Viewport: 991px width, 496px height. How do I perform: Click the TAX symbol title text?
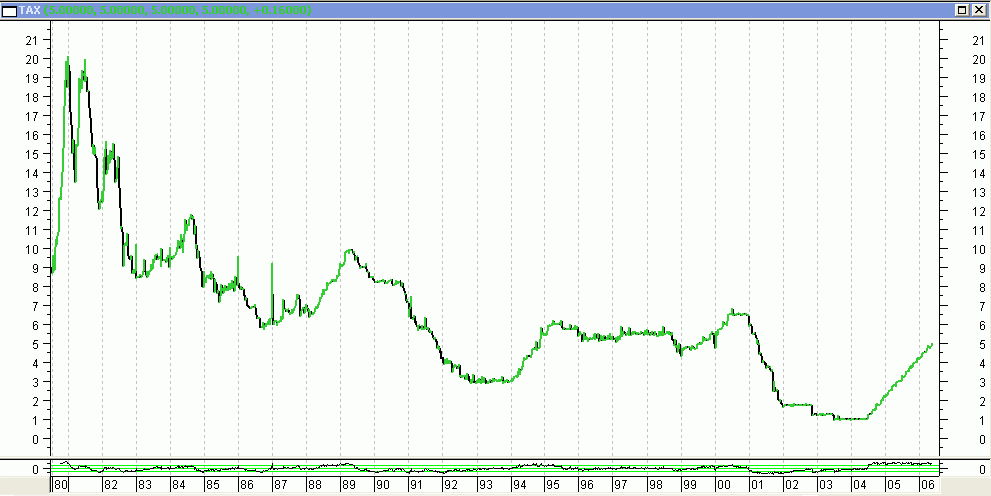coord(30,11)
